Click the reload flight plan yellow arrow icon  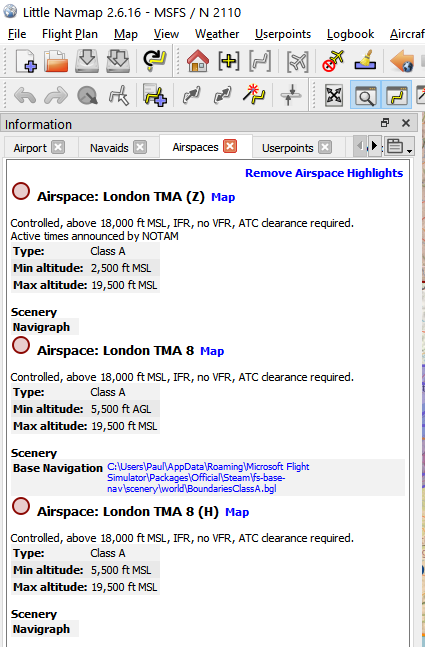[154, 61]
